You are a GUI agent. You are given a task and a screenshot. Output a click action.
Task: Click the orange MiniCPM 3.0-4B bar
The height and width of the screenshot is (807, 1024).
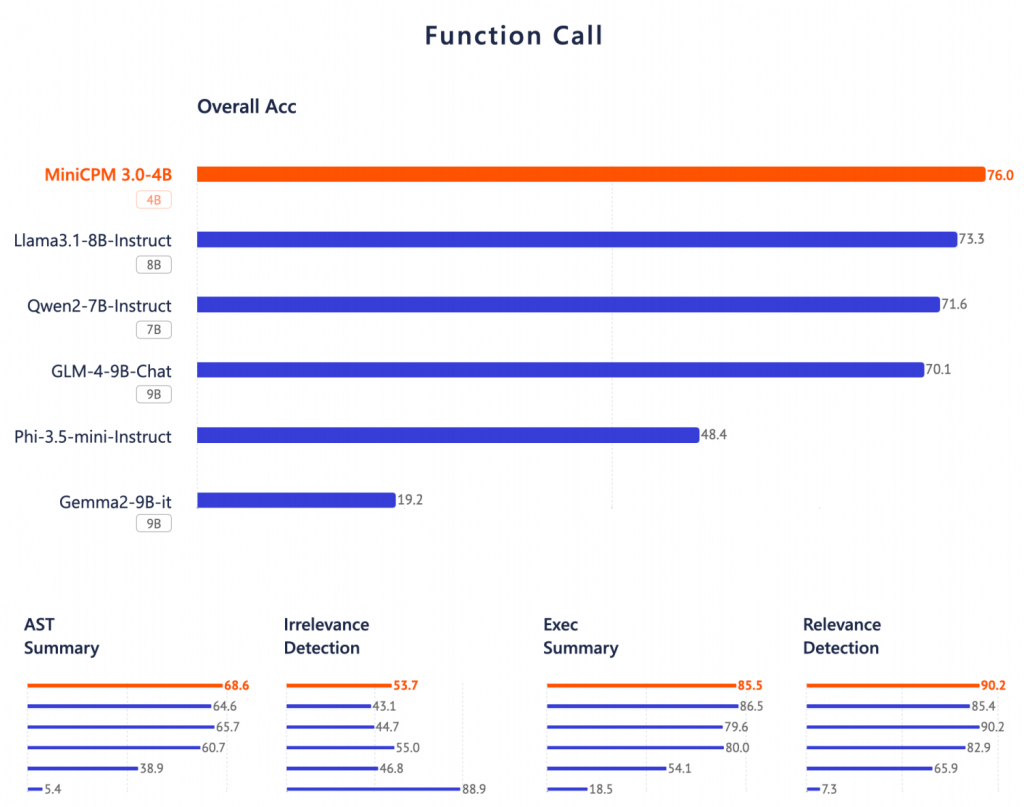point(590,175)
